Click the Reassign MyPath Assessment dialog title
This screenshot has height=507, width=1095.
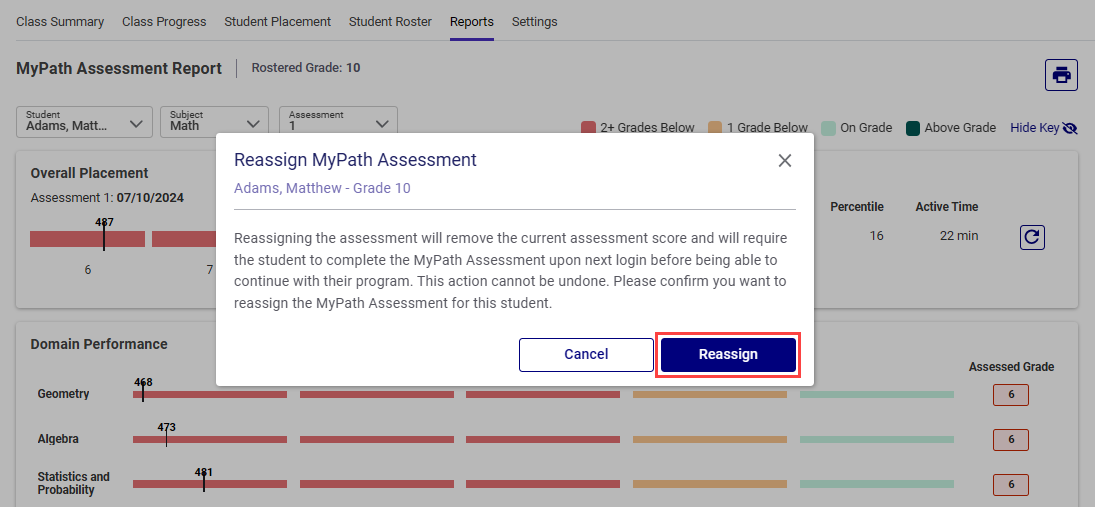355,160
